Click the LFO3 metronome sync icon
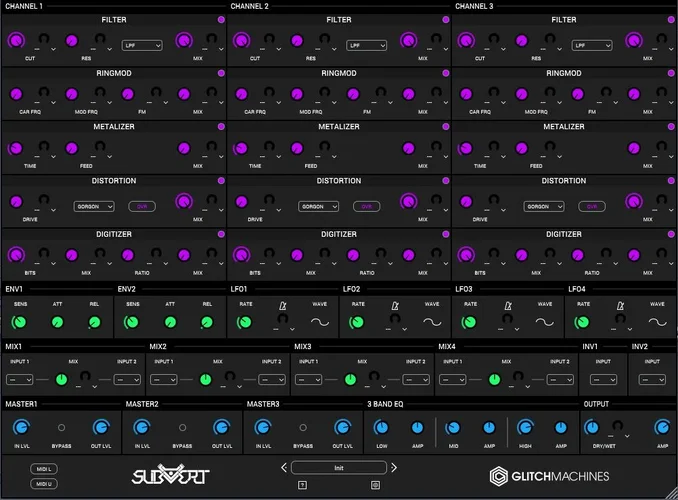 (x=508, y=305)
